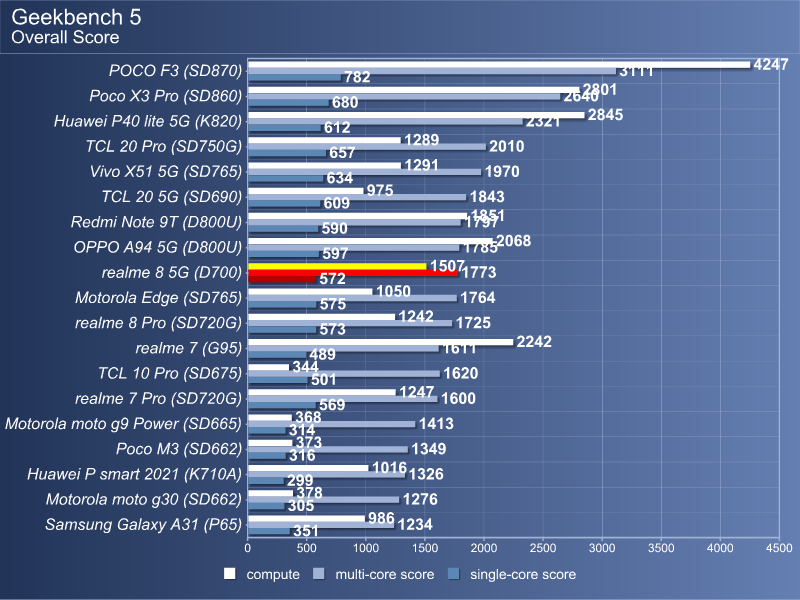Select the 'single-core score' legend label
The image size is (800, 600).
pos(523,574)
